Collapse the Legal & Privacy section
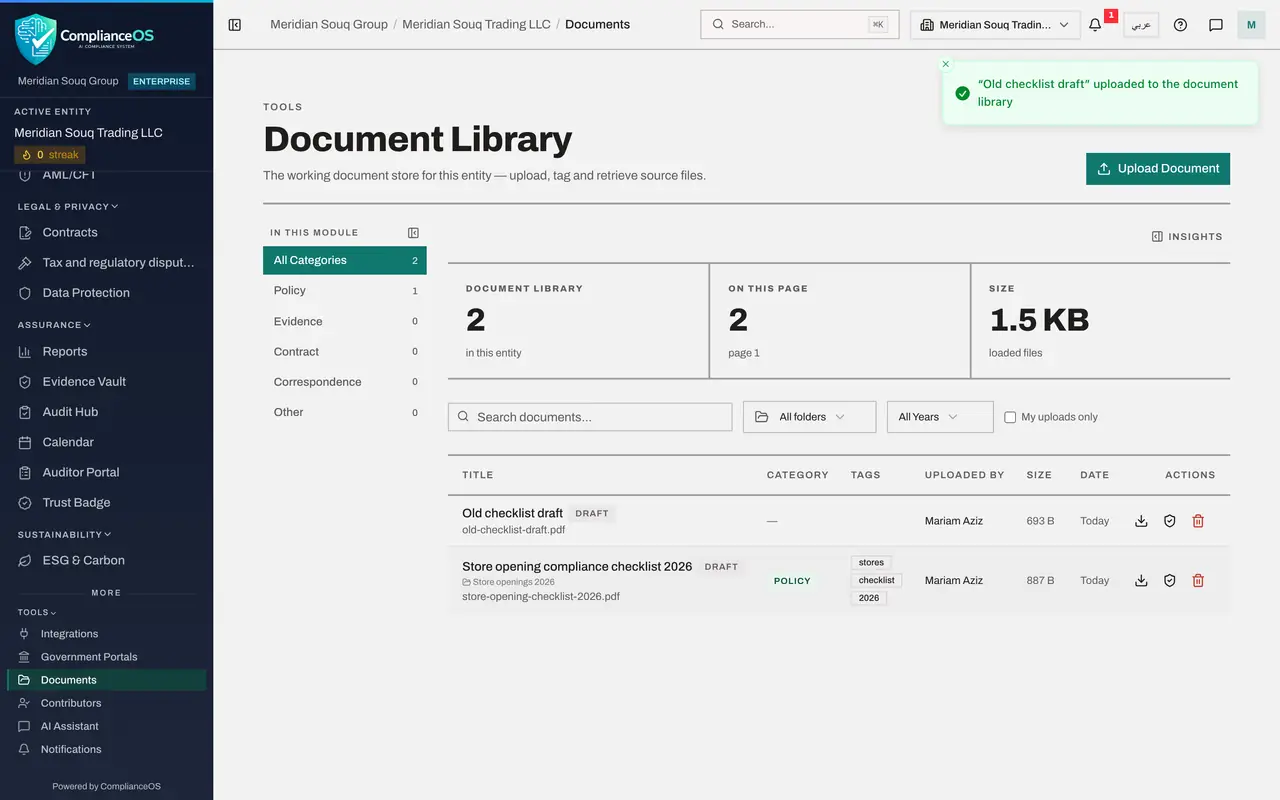Image resolution: width=1280 pixels, height=800 pixels. [68, 206]
